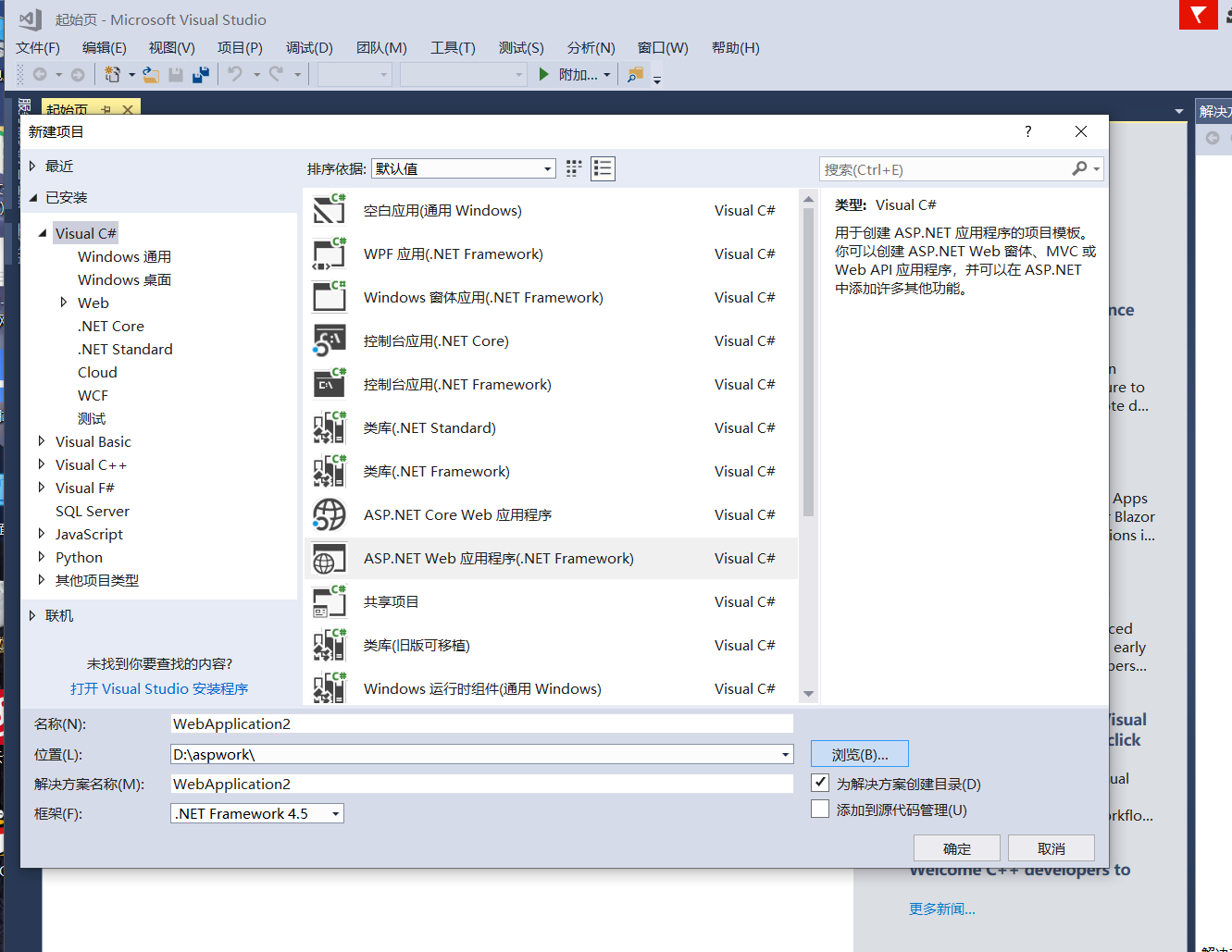This screenshot has height=952, width=1232.
Task: Open Visual Studio Installer link
Action: (159, 688)
